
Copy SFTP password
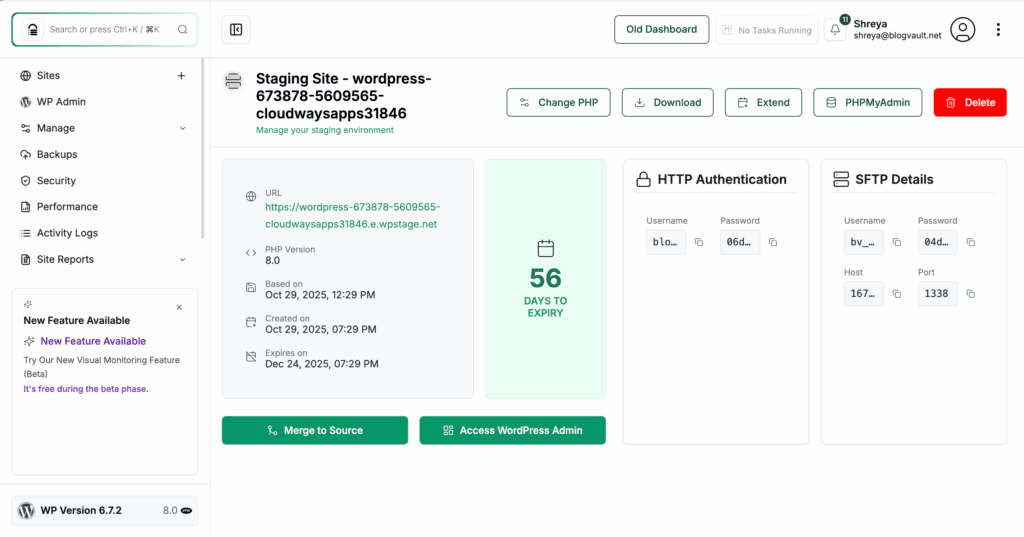[x=971, y=242]
